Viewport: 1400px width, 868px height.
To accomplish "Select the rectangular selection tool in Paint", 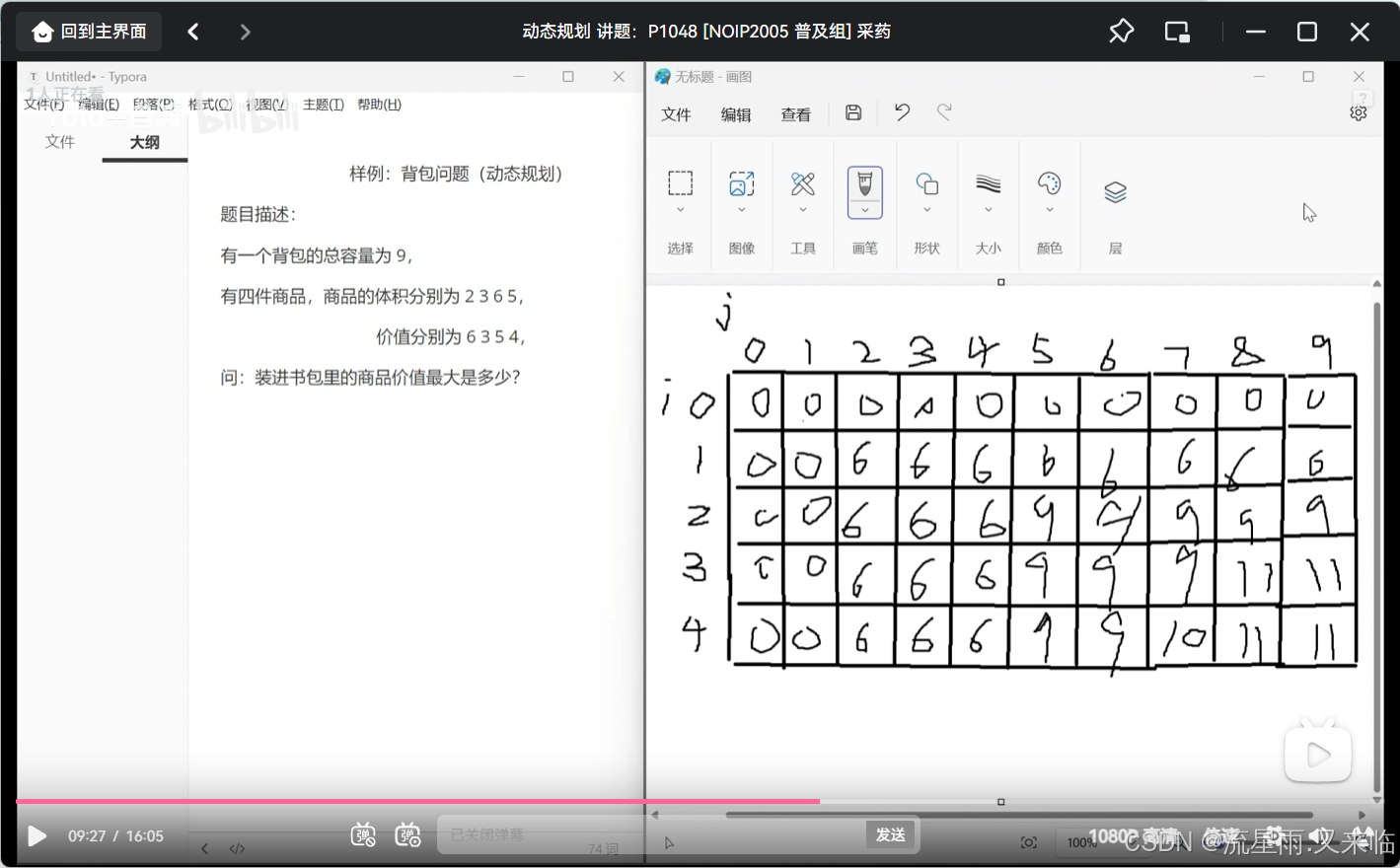I will (x=681, y=183).
